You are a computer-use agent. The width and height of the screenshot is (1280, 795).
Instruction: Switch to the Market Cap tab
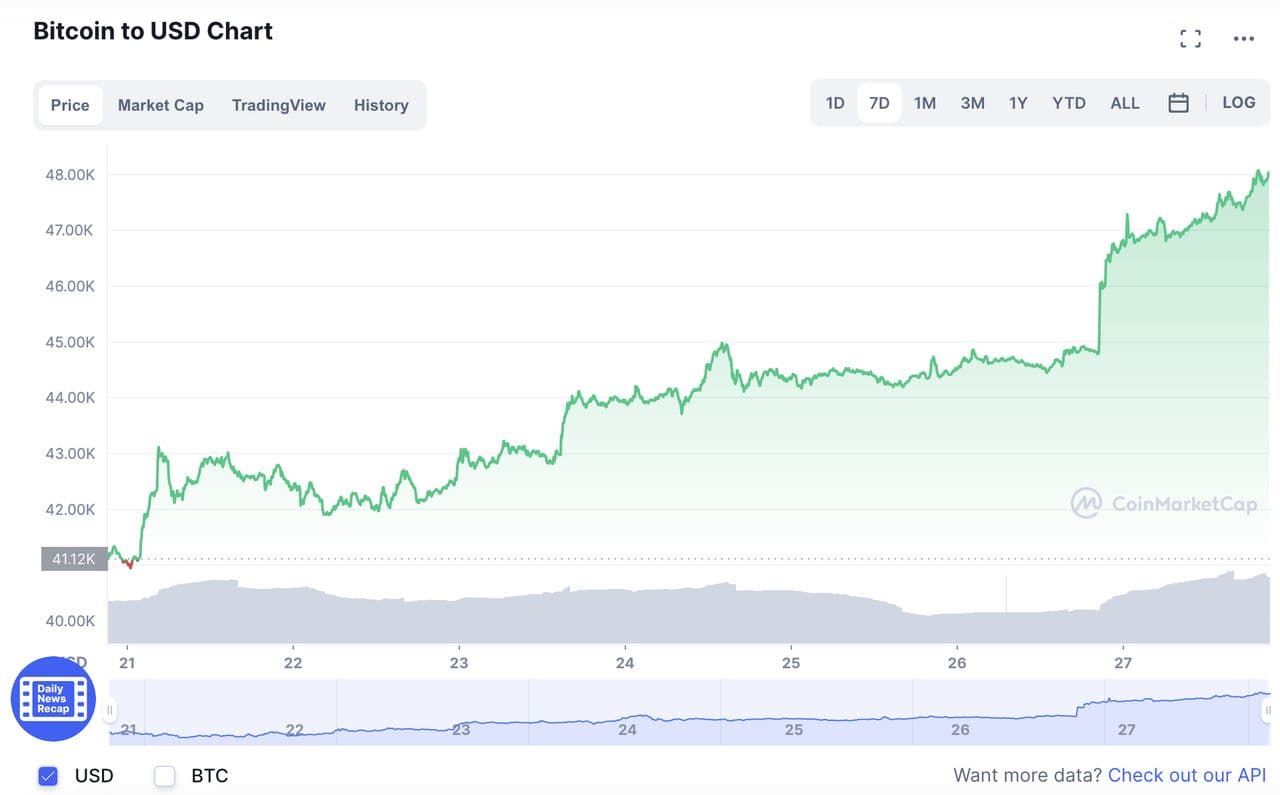[x=160, y=105]
